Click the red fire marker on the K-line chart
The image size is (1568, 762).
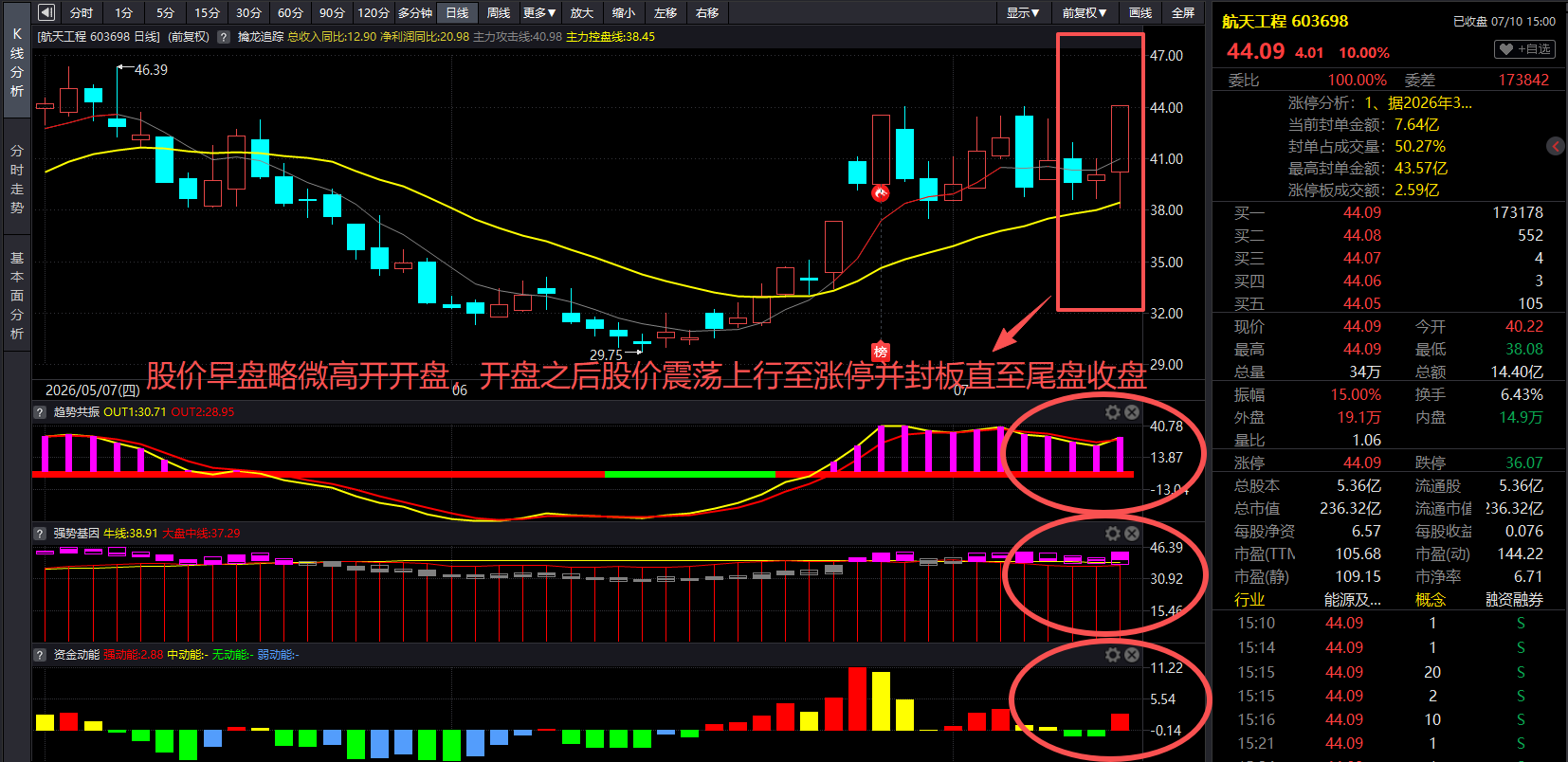tap(881, 193)
